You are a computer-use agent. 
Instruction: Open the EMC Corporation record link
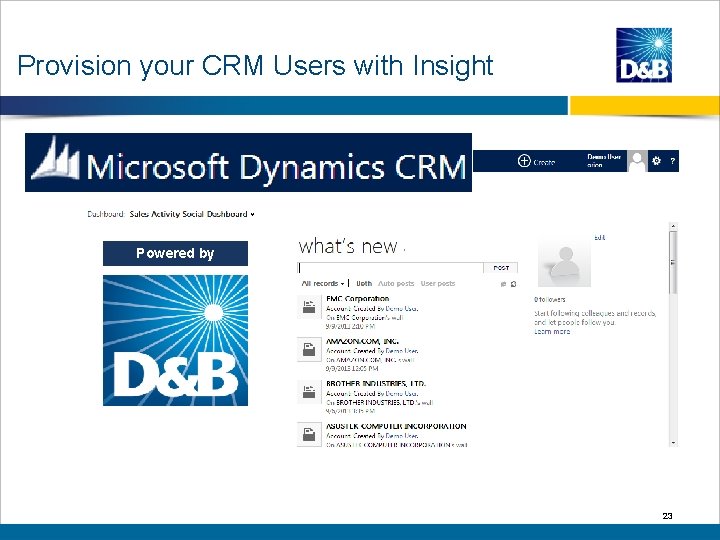357,298
